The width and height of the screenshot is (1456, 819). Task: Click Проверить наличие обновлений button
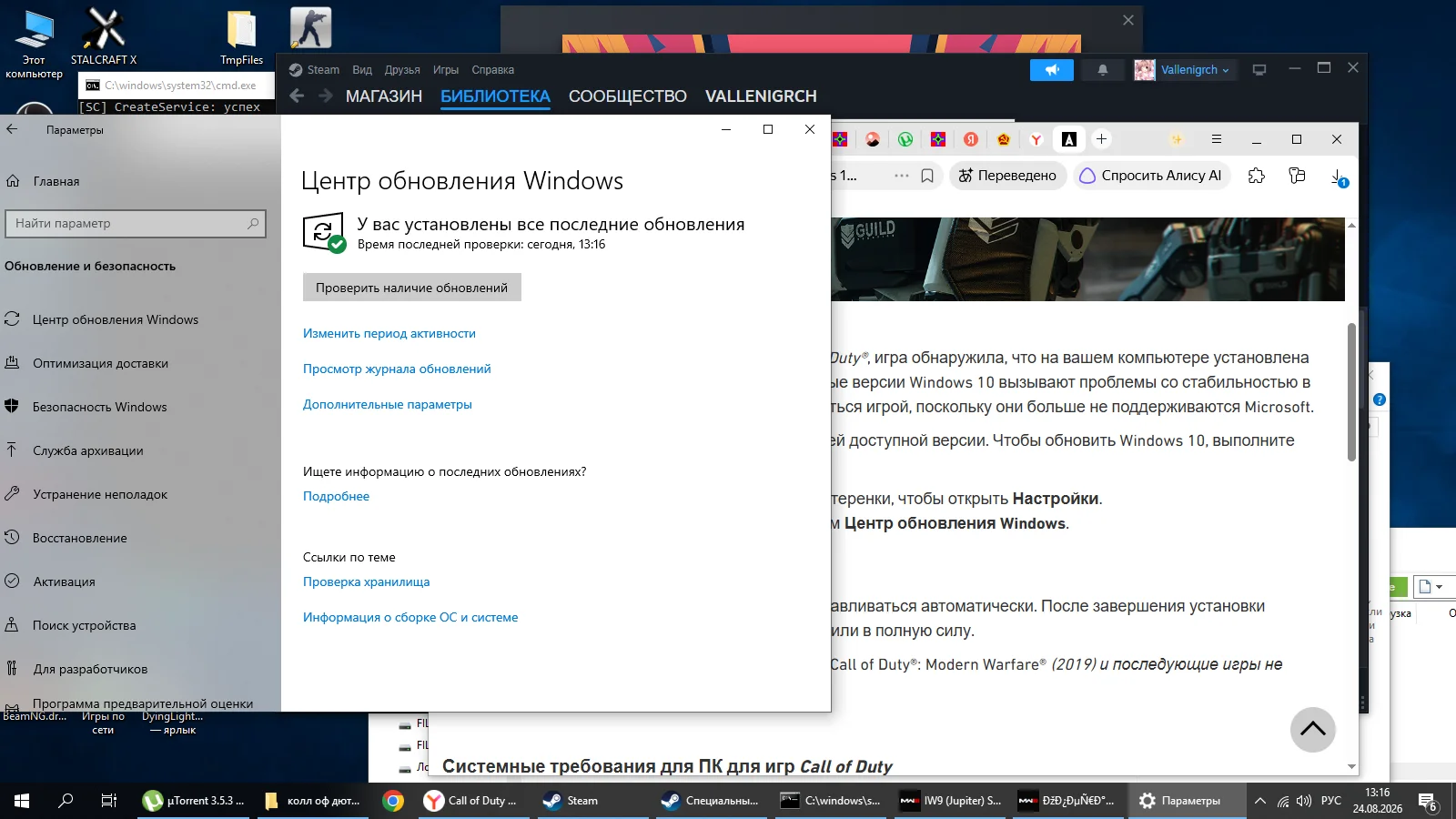point(412,288)
